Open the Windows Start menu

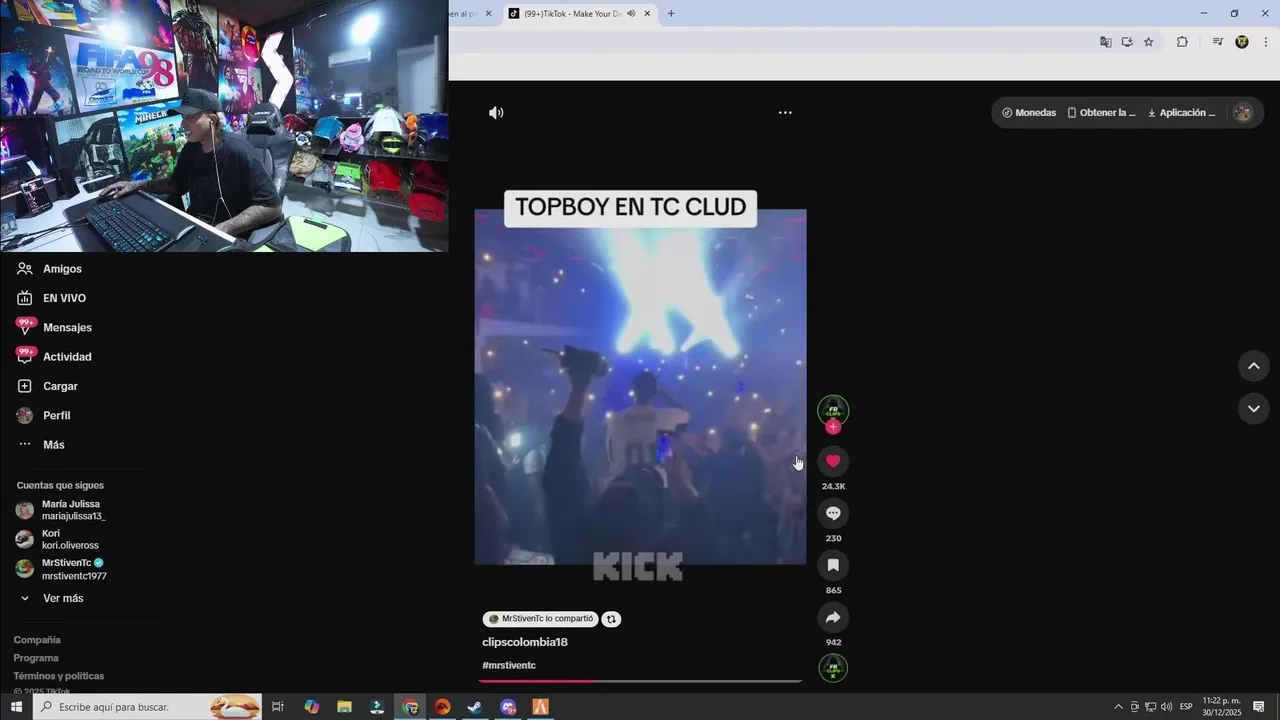point(16,707)
